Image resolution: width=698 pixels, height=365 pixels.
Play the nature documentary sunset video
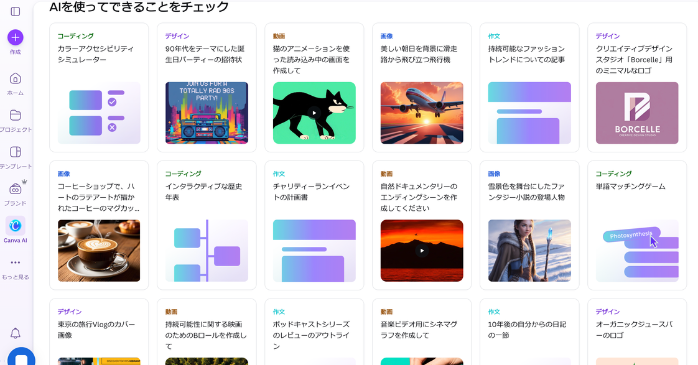[422, 251]
